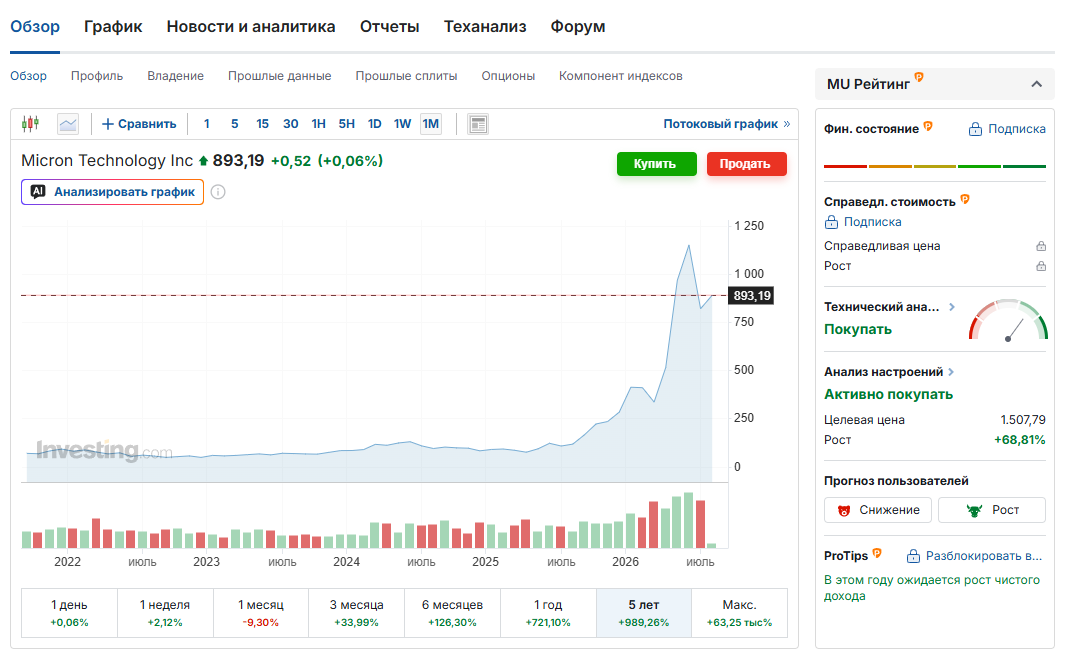1075x667 pixels.
Task: Open the Владение sub-tab
Action: click(x=176, y=76)
